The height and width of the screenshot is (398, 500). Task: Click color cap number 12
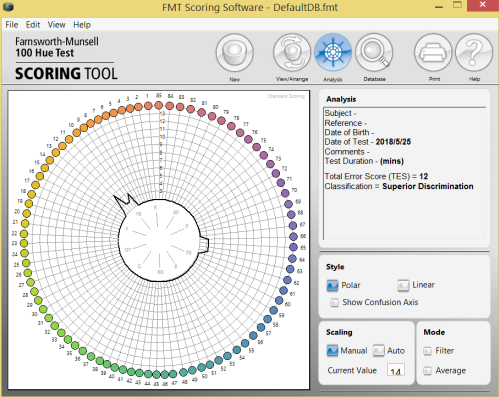click(62, 146)
